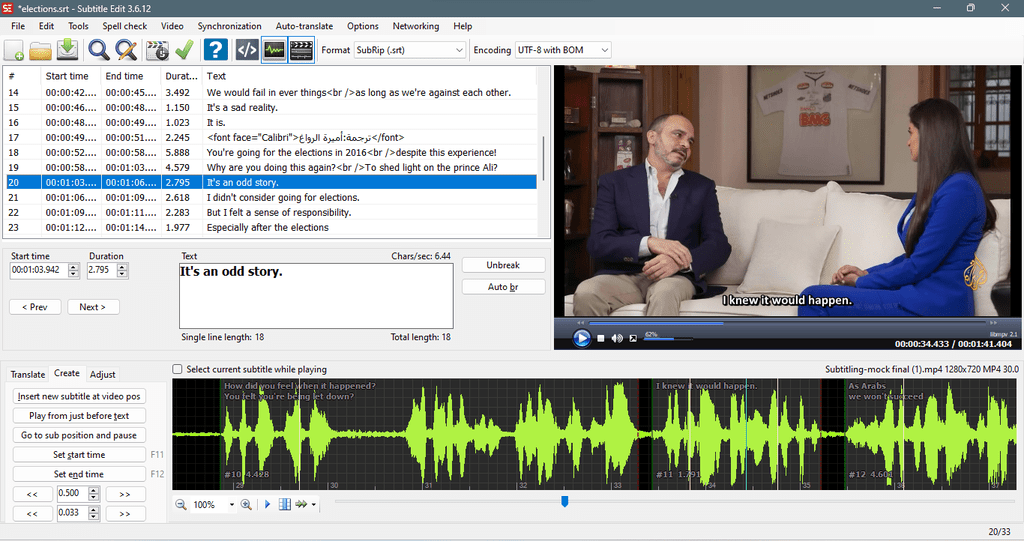Enable Select current subtitle while playing
This screenshot has width=1024, height=541.
pyautogui.click(x=177, y=369)
